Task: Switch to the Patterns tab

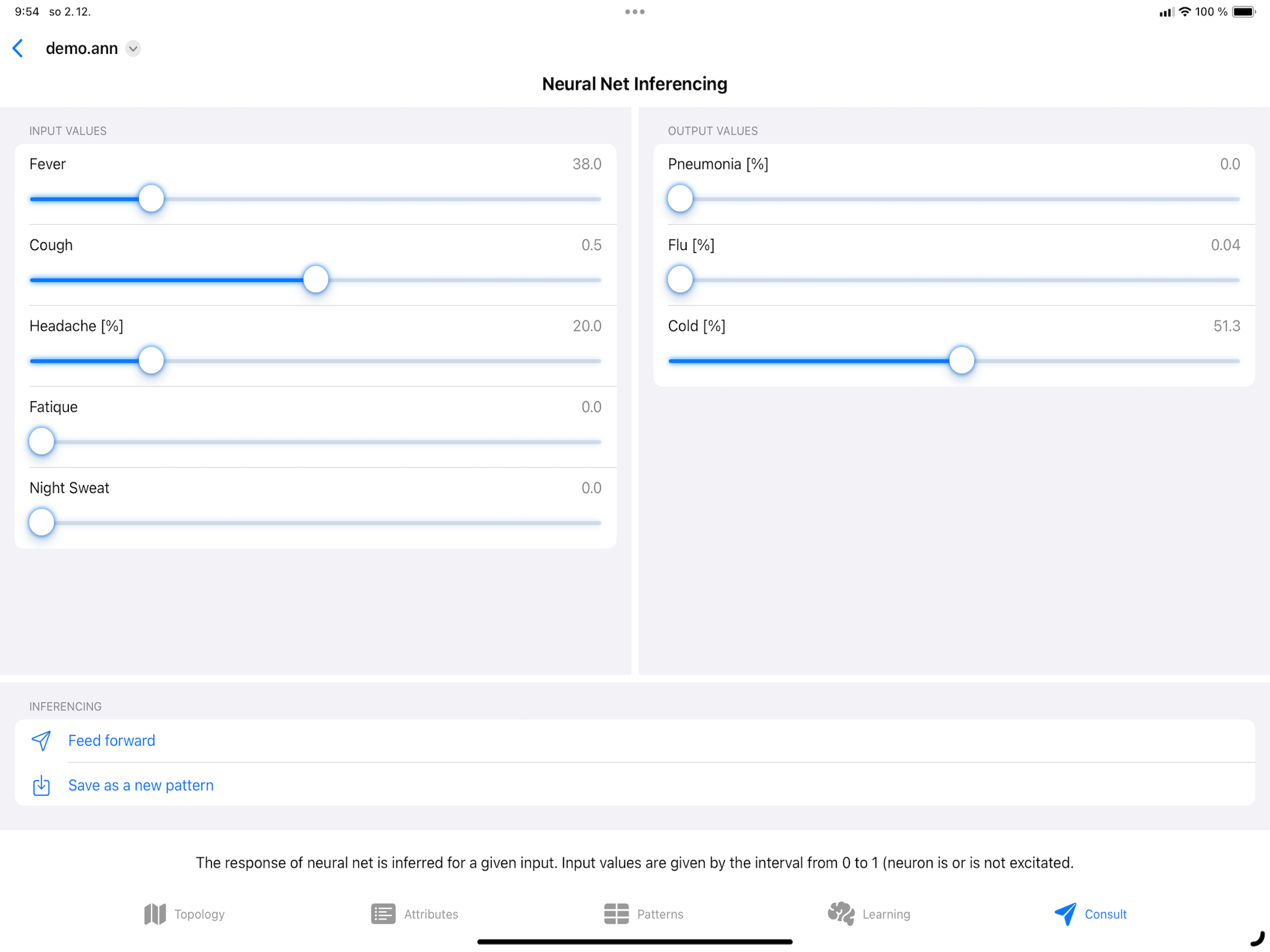Action: [660, 914]
